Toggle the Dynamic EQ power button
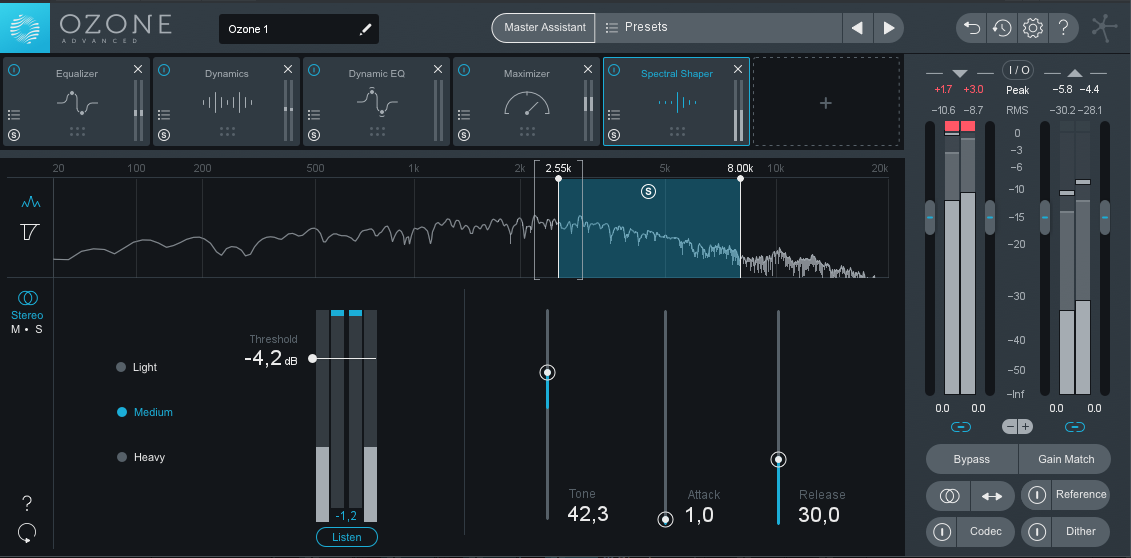This screenshot has width=1131, height=558. (314, 70)
